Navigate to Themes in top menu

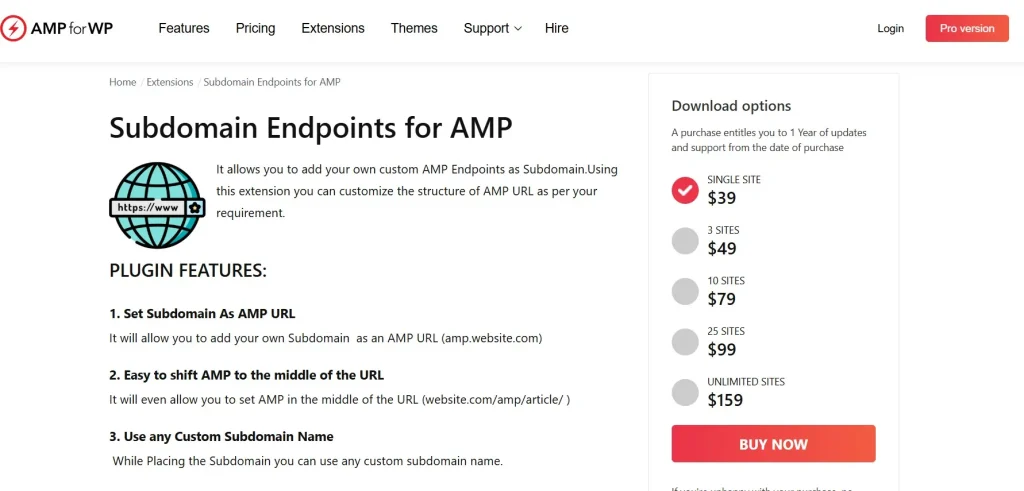click(414, 28)
